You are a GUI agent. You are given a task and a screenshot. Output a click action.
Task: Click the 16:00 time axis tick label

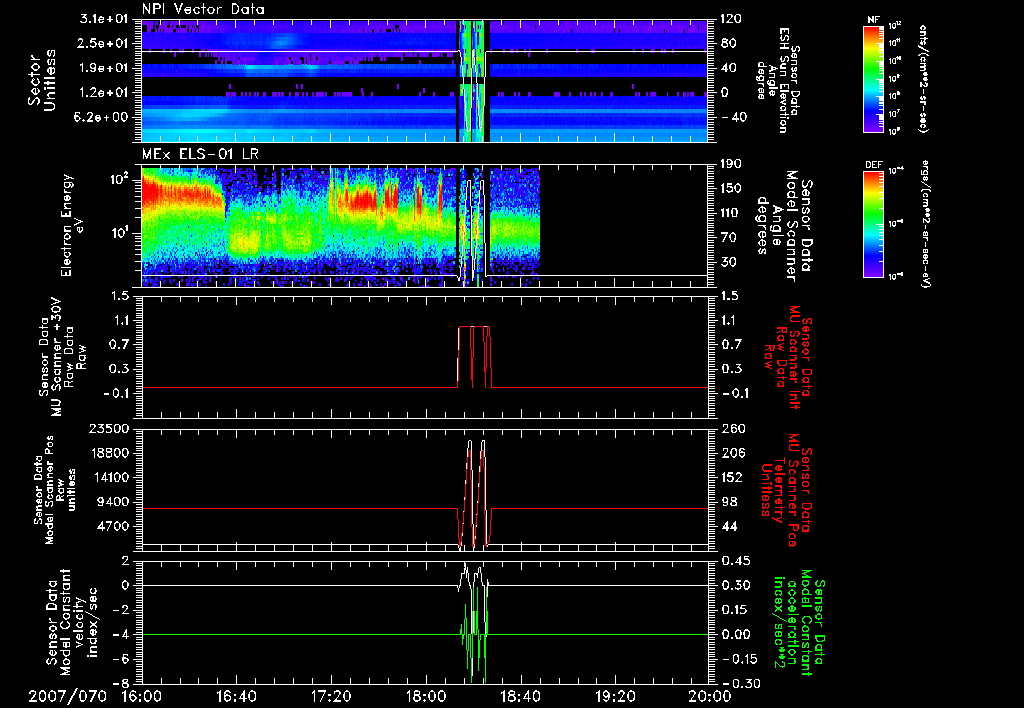(x=142, y=695)
